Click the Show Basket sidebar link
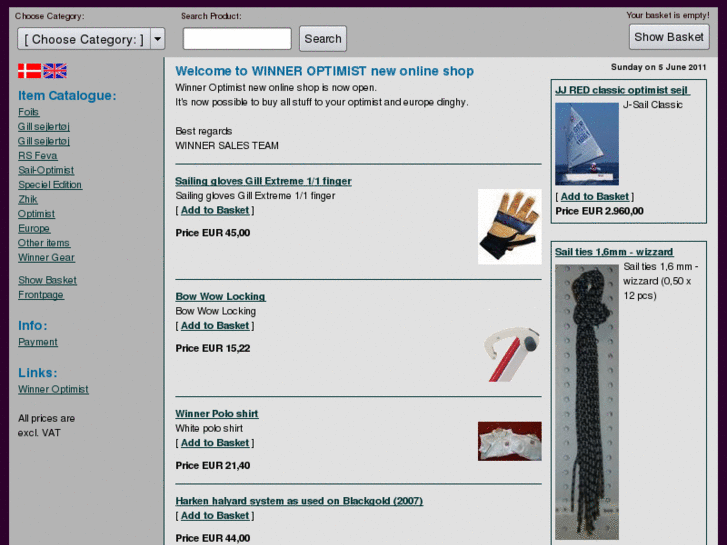 (x=47, y=280)
